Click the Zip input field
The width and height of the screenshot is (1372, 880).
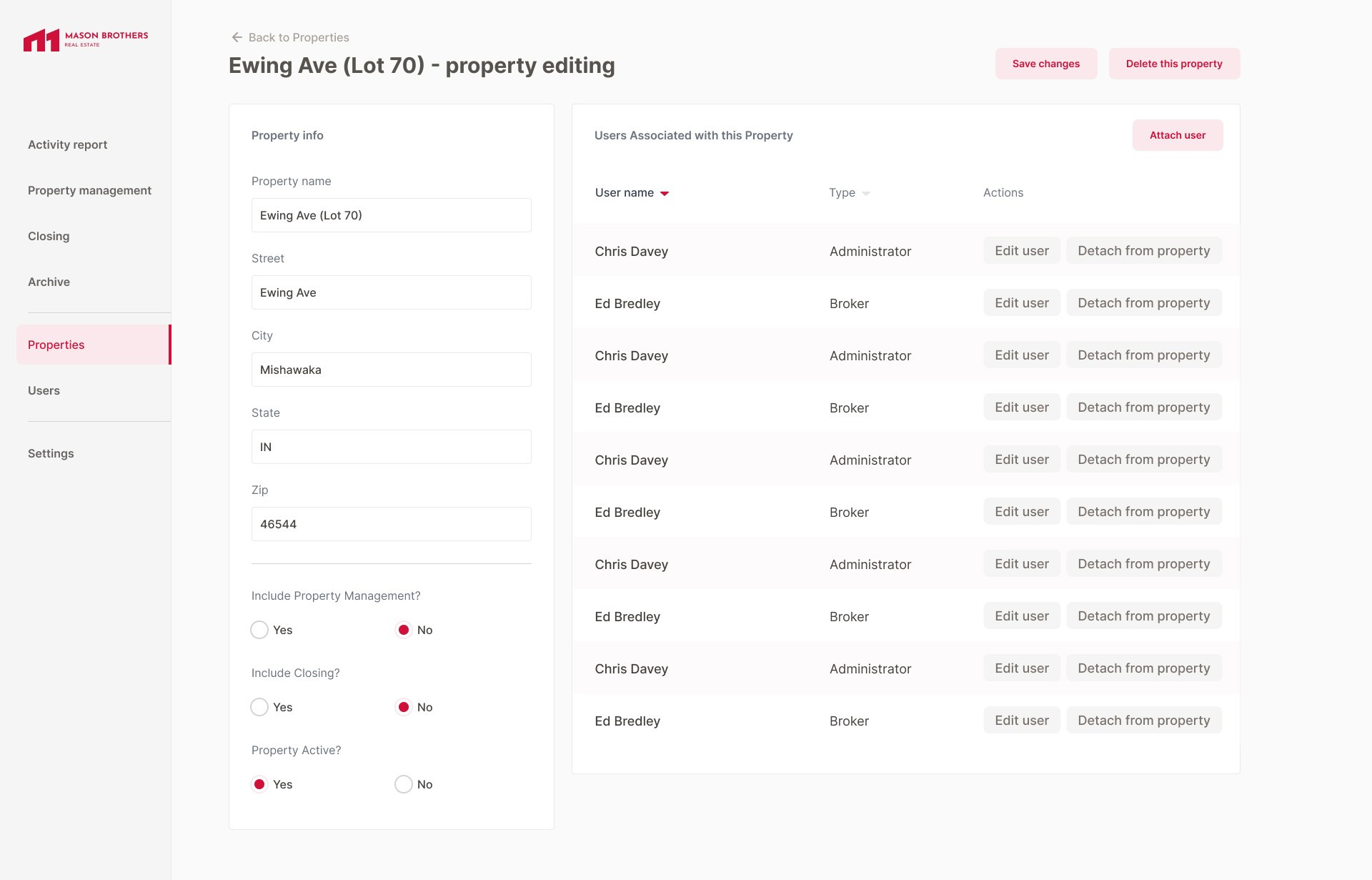pos(391,524)
